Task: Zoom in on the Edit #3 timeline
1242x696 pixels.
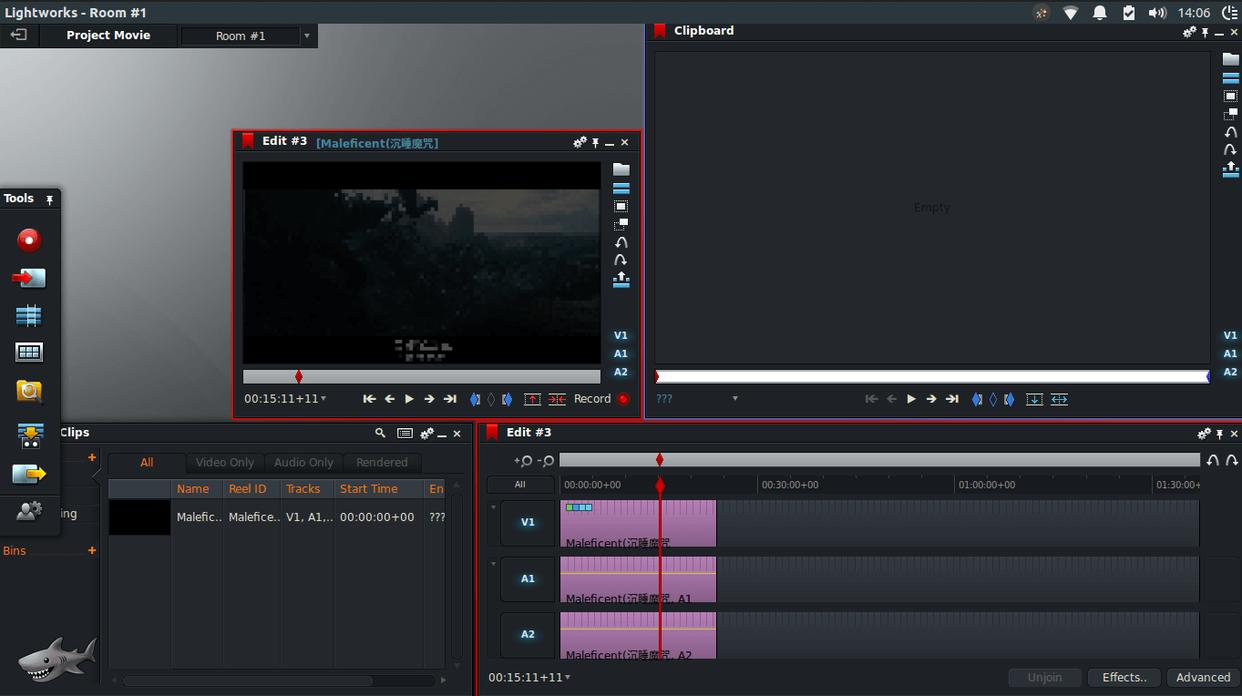Action: click(x=523, y=461)
